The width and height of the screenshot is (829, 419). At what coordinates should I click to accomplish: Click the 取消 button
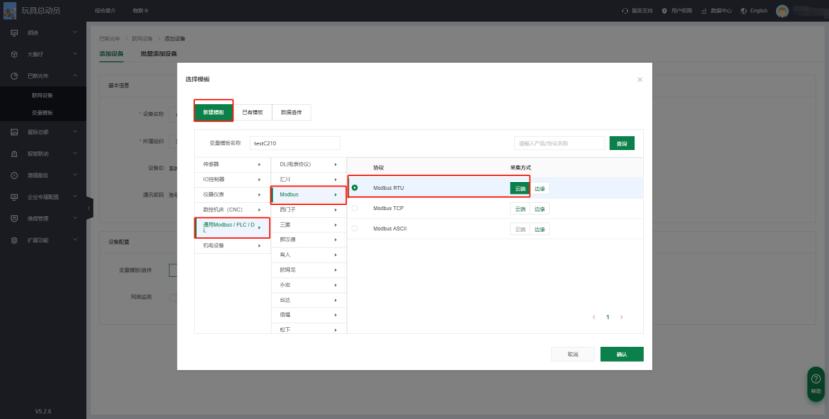pos(572,354)
